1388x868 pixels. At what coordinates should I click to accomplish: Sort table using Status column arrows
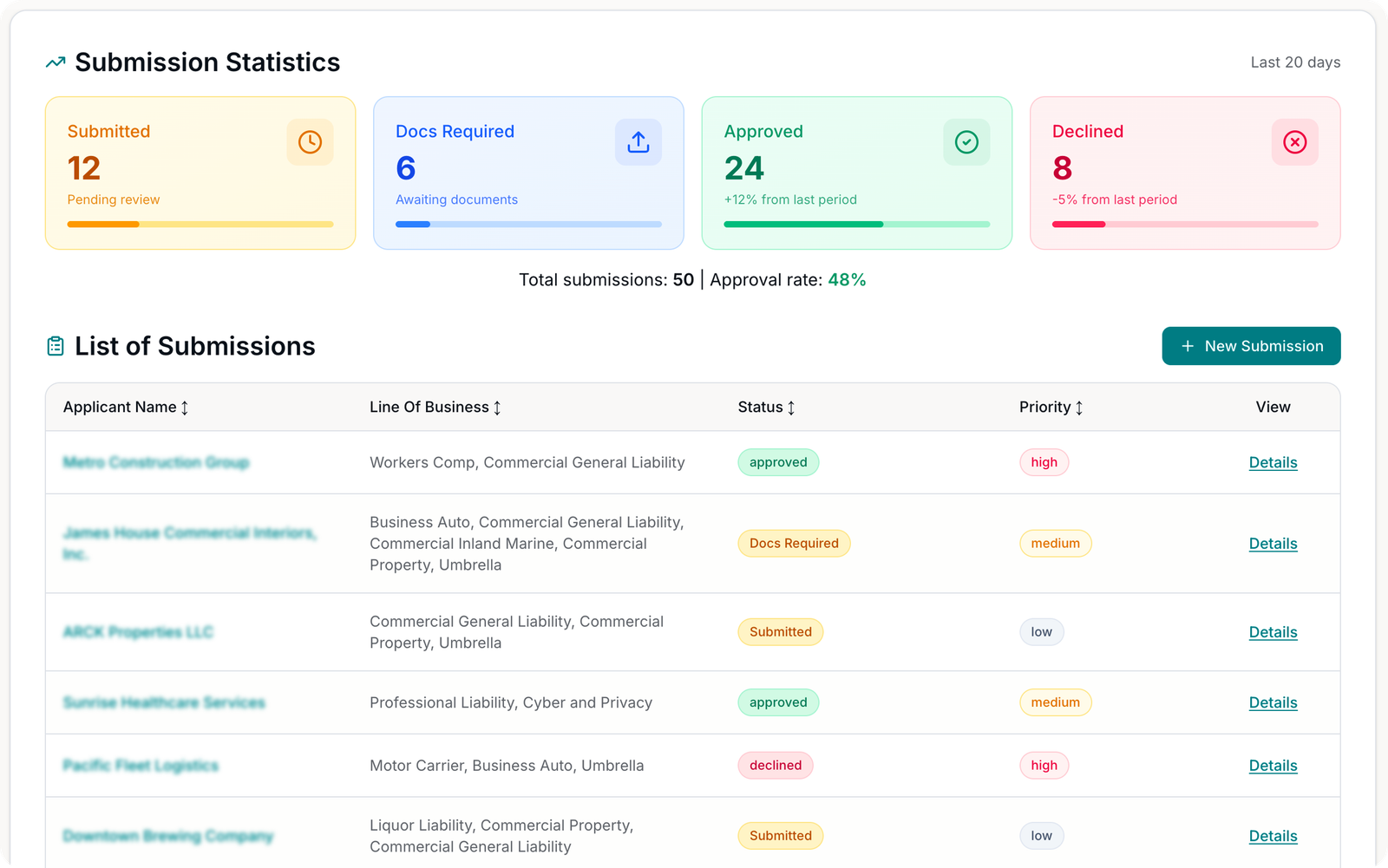(x=791, y=408)
